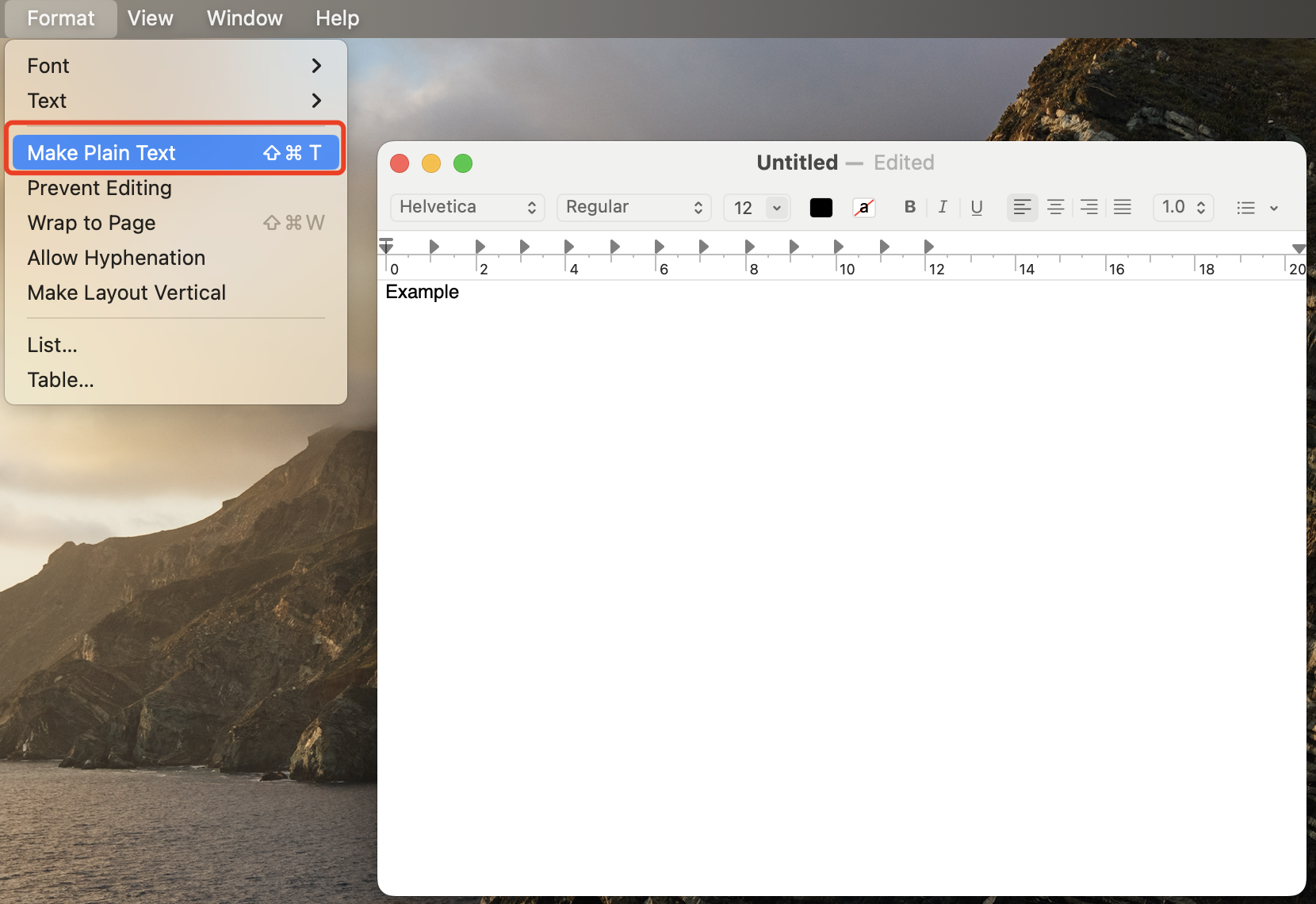Open the View menu in menu bar
Viewport: 1316px width, 904px height.
click(150, 18)
